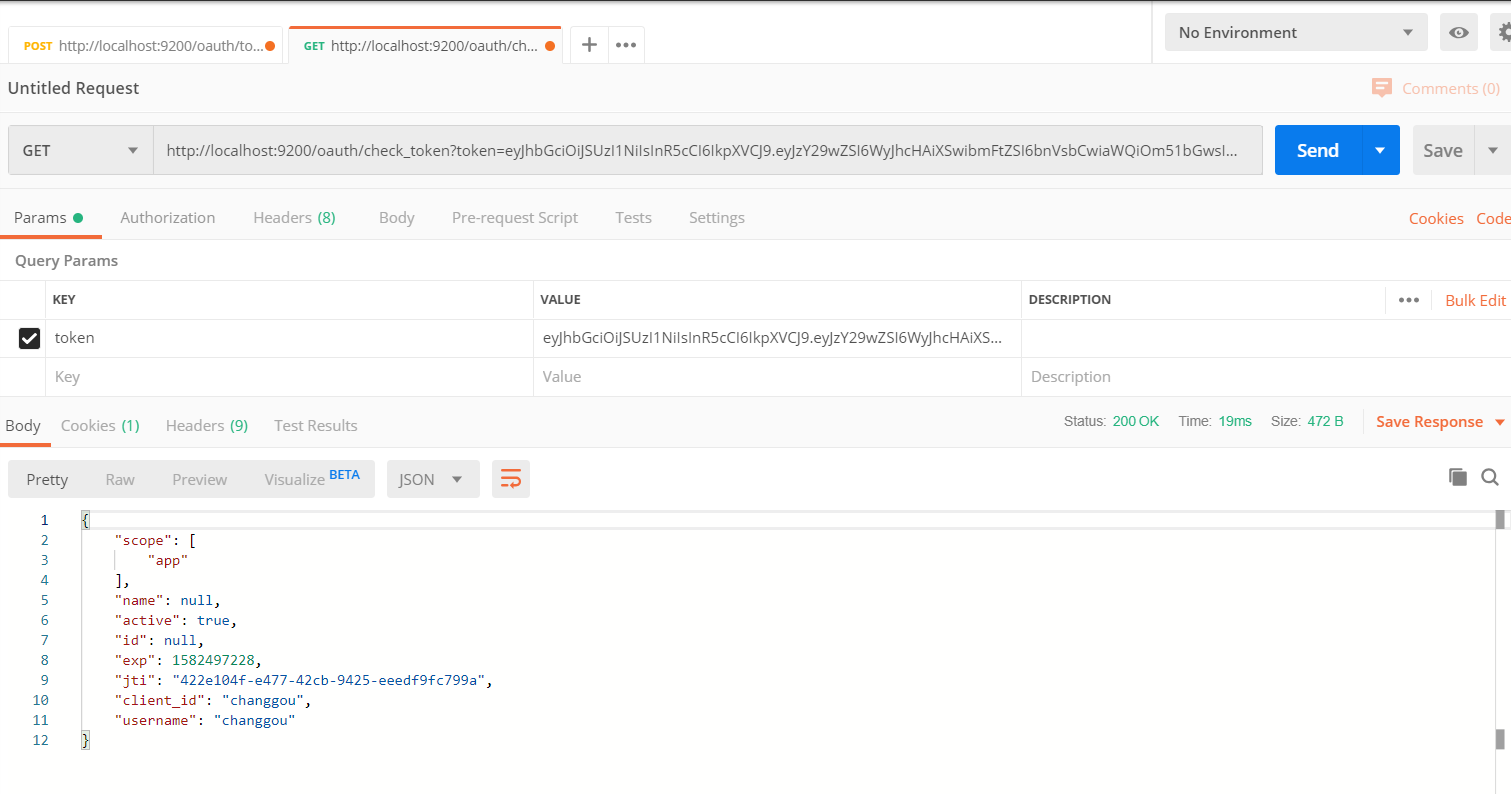Select the Preview response view
The image size is (1511, 794).
coord(200,480)
